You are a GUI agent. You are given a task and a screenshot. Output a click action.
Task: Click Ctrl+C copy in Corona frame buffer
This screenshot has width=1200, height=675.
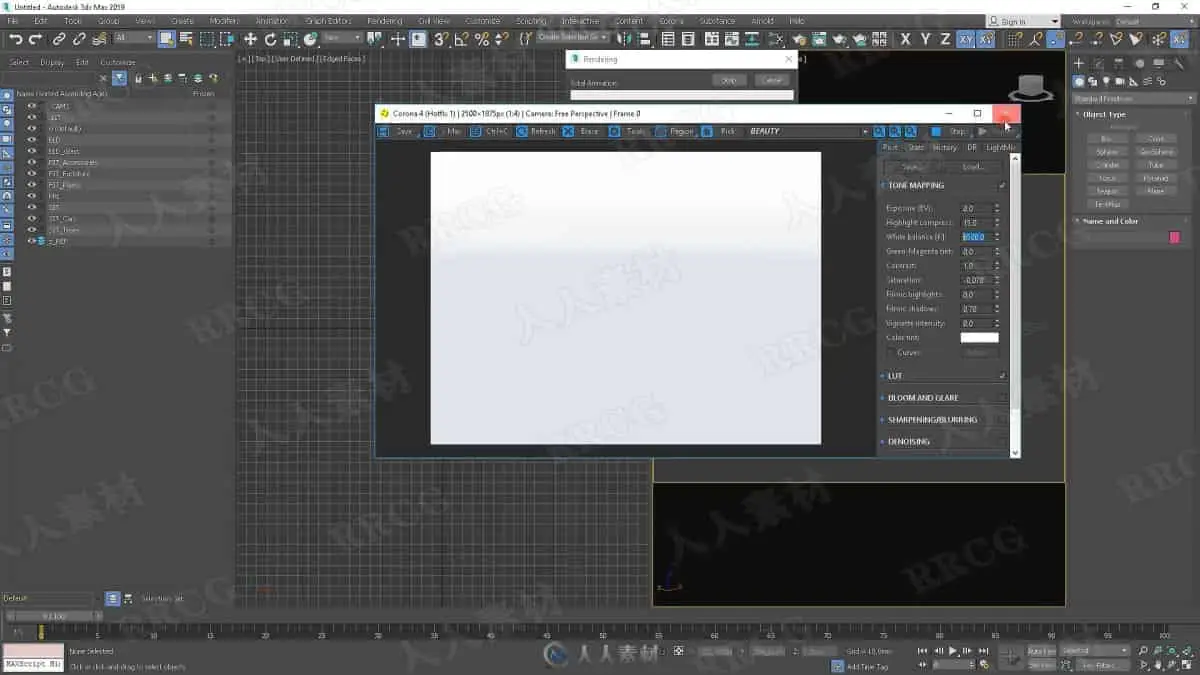pyautogui.click(x=490, y=131)
